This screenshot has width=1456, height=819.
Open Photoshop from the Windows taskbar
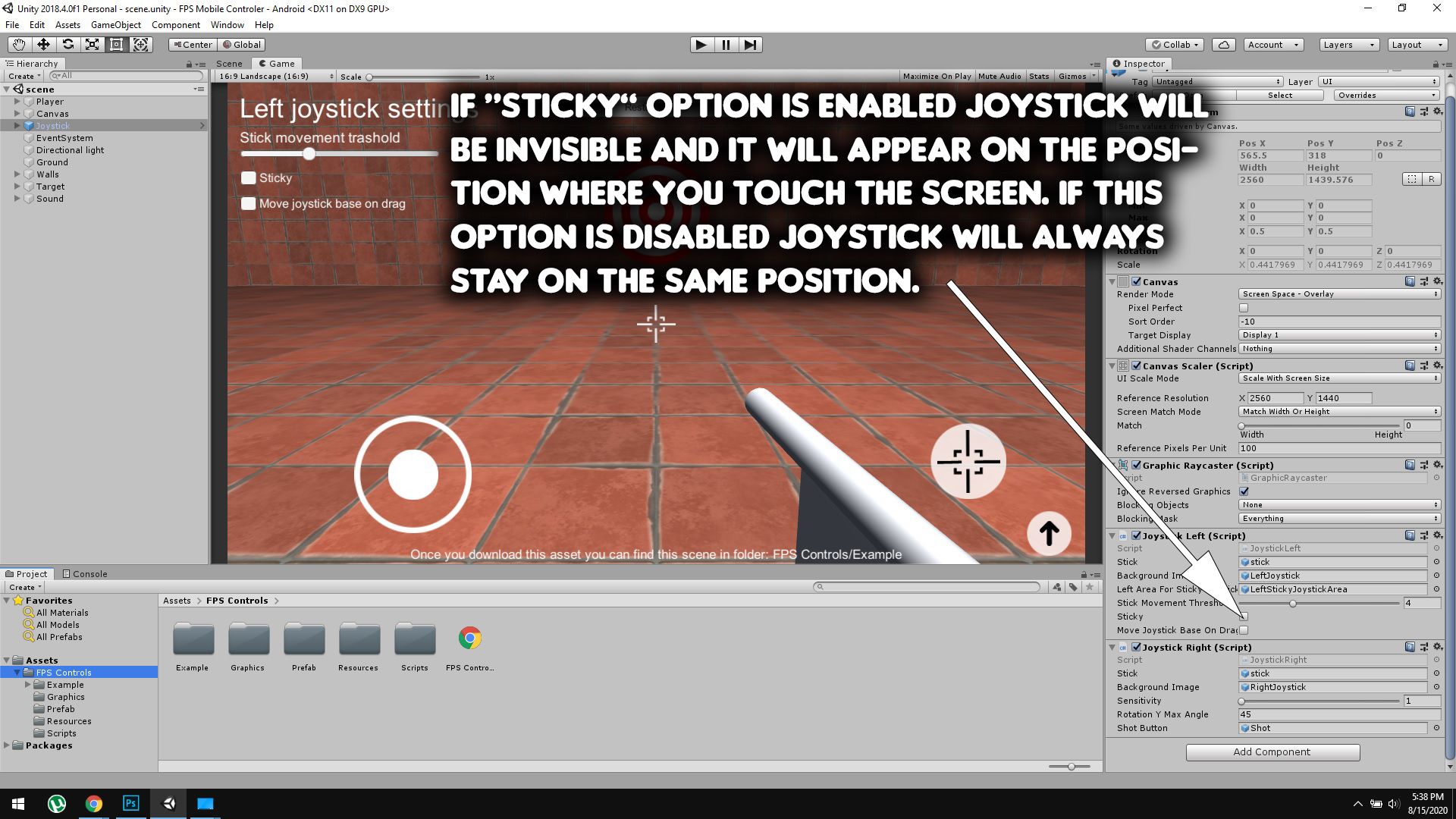click(130, 803)
